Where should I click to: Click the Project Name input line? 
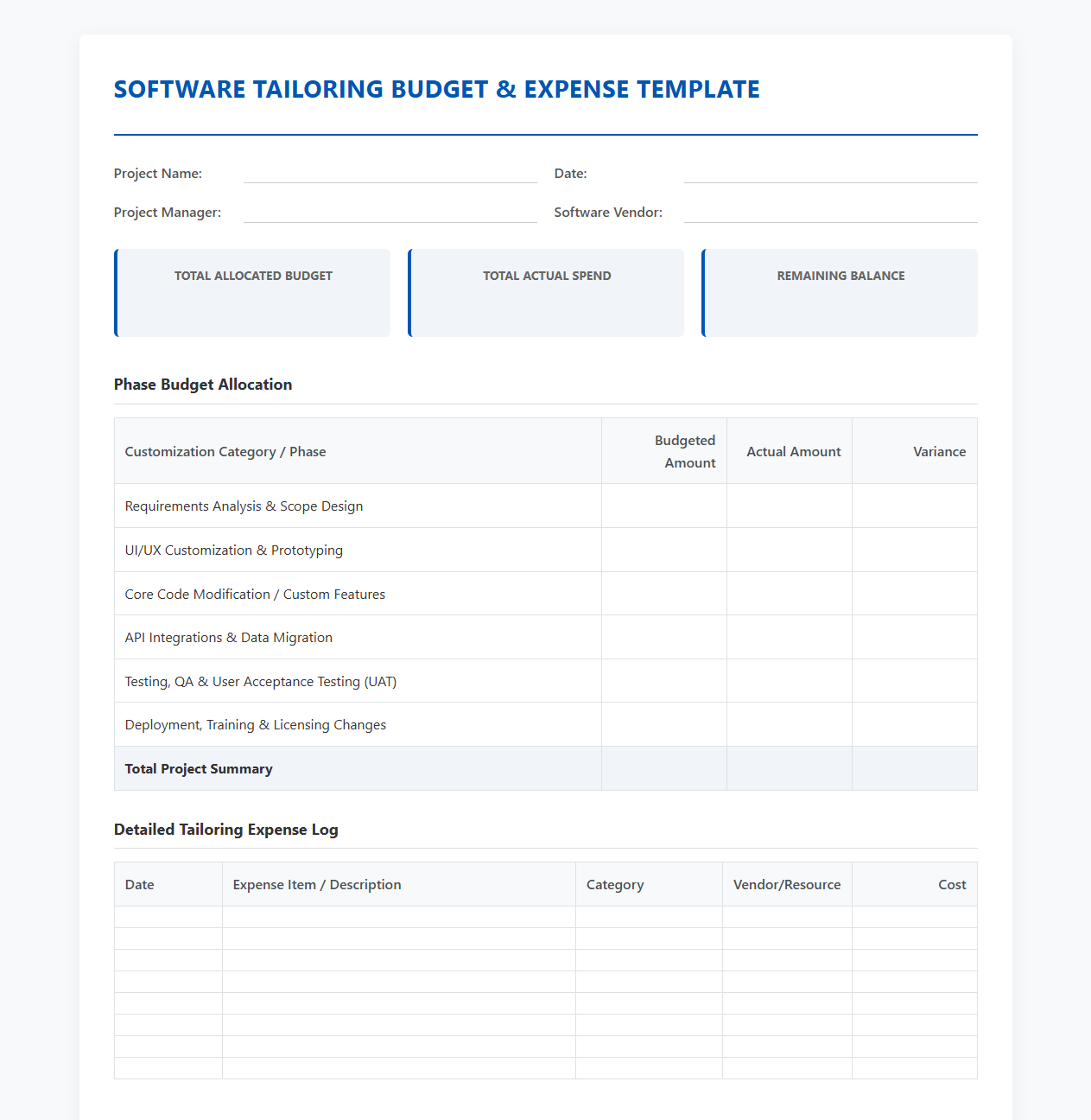[x=390, y=173]
